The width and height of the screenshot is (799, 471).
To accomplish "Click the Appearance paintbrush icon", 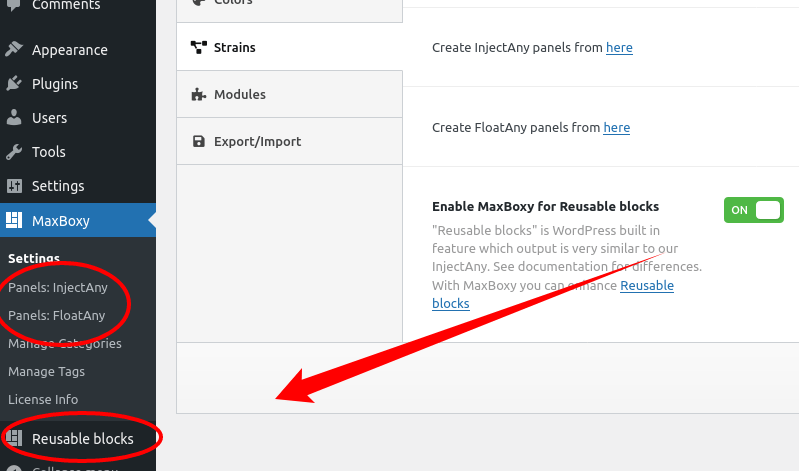I will click(x=14, y=49).
